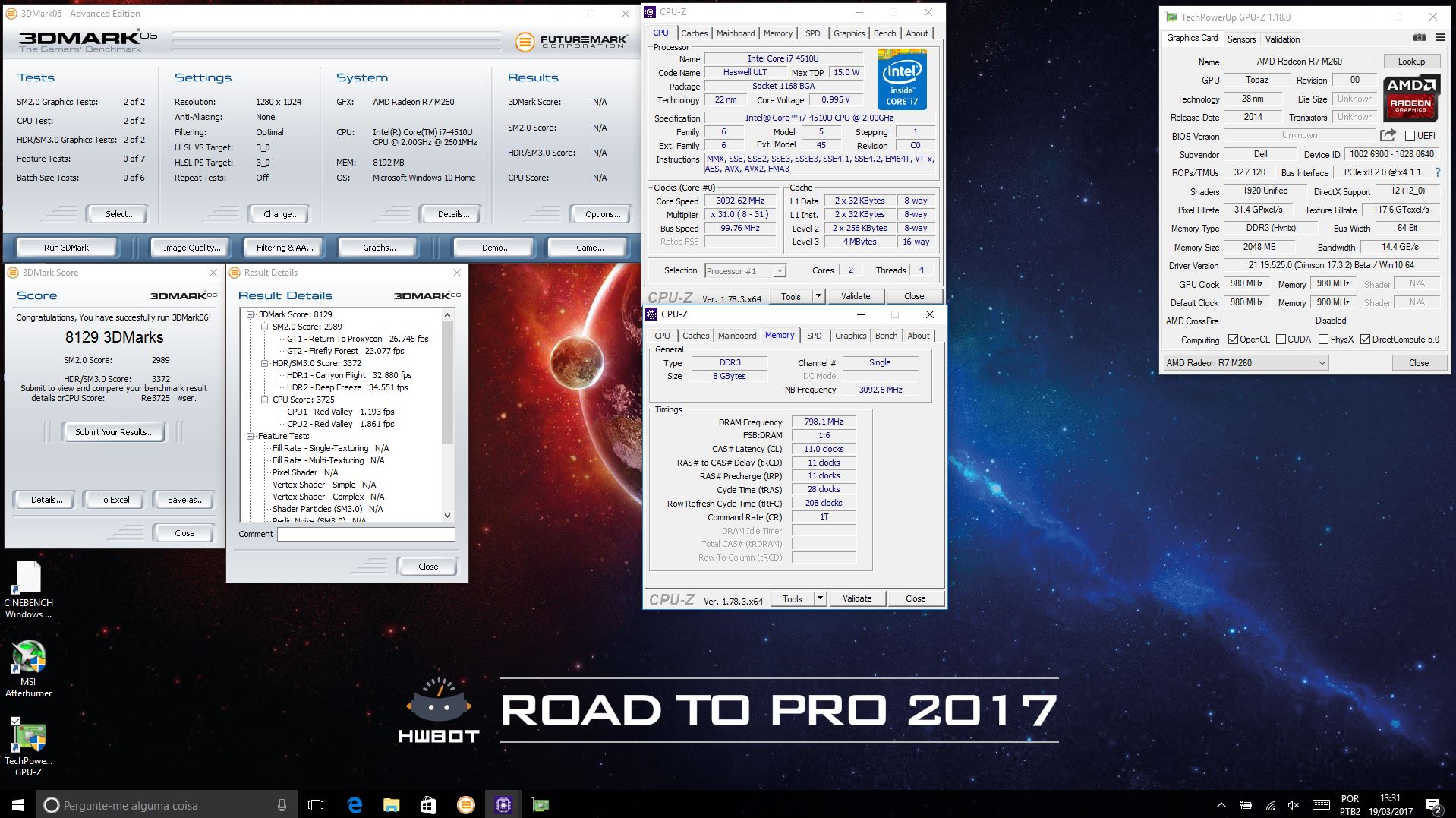Click GPU-Z screenshot camera icon

pos(1419,38)
